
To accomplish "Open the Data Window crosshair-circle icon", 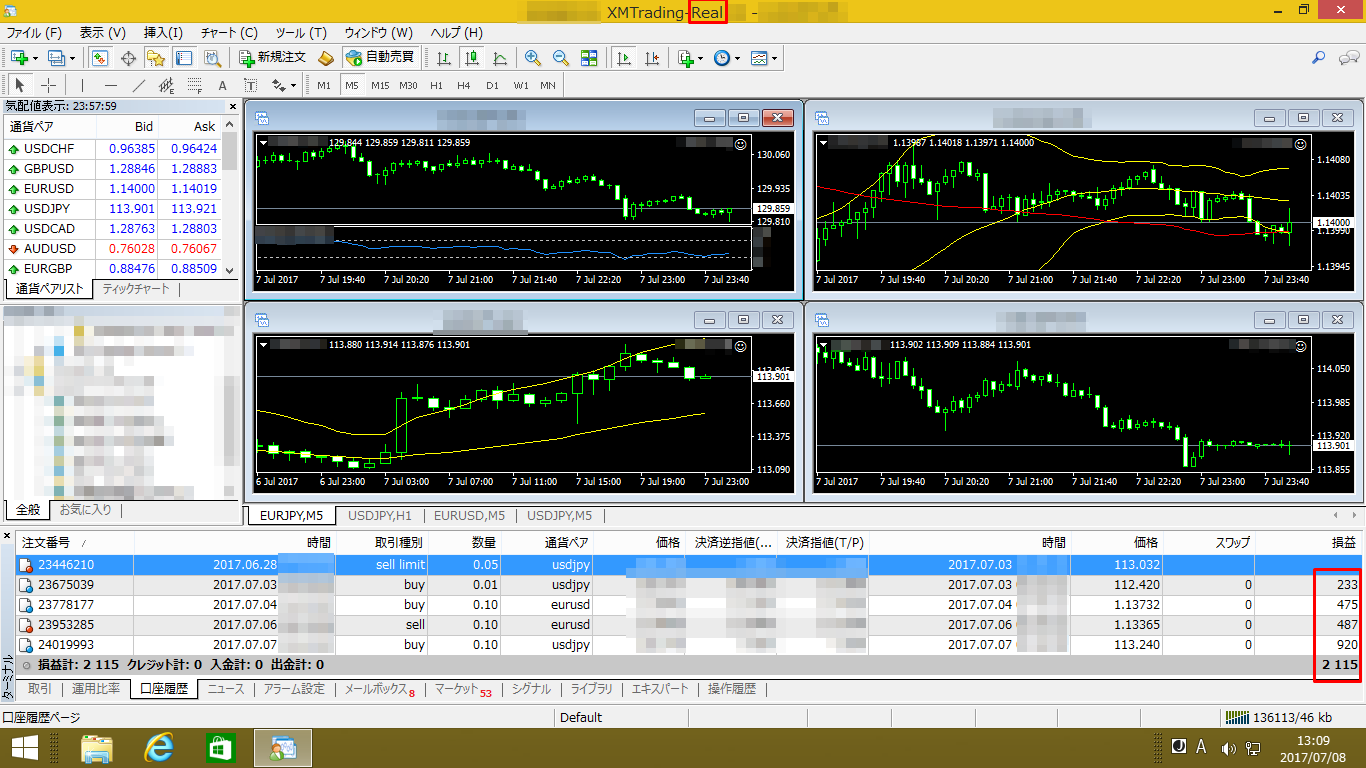I will click(128, 58).
